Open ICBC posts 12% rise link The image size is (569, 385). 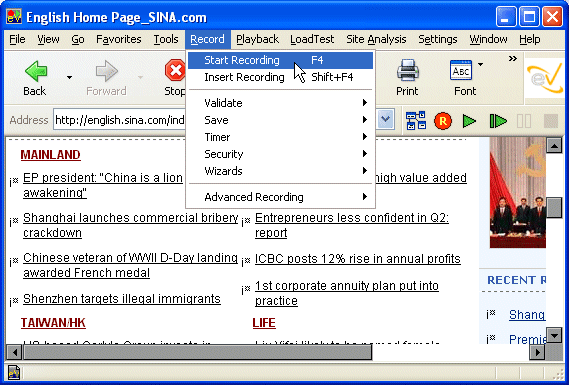[x=358, y=259]
